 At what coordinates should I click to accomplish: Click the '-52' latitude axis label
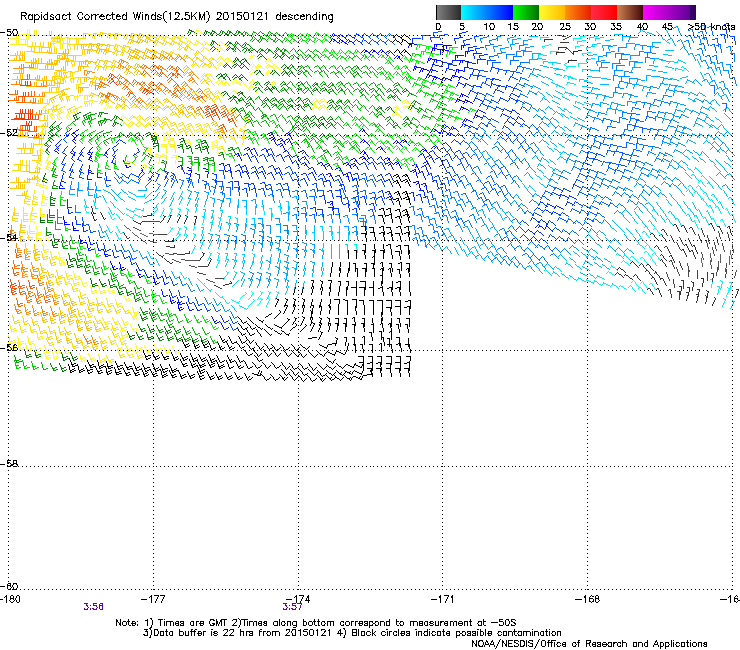point(9,133)
